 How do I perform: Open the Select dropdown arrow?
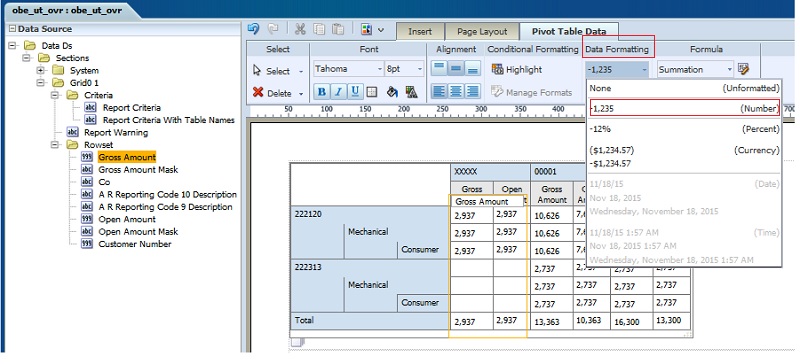(301, 71)
